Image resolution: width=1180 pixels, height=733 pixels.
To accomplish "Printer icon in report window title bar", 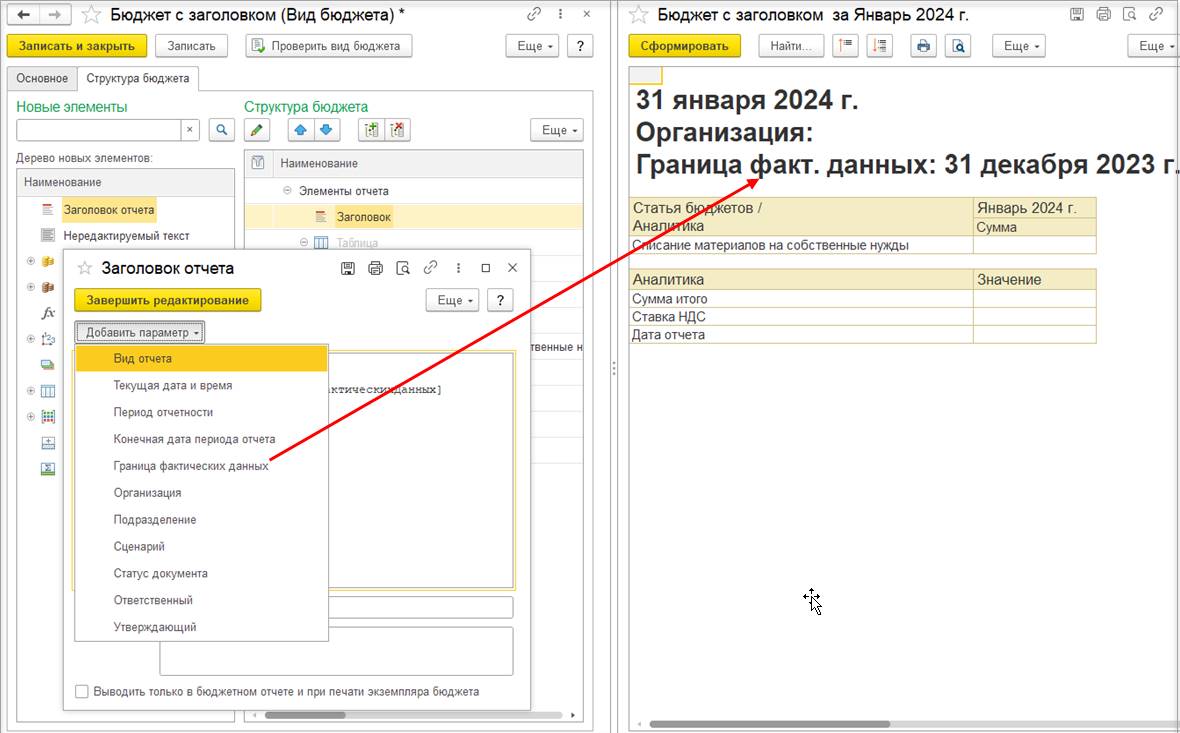I will click(1103, 14).
